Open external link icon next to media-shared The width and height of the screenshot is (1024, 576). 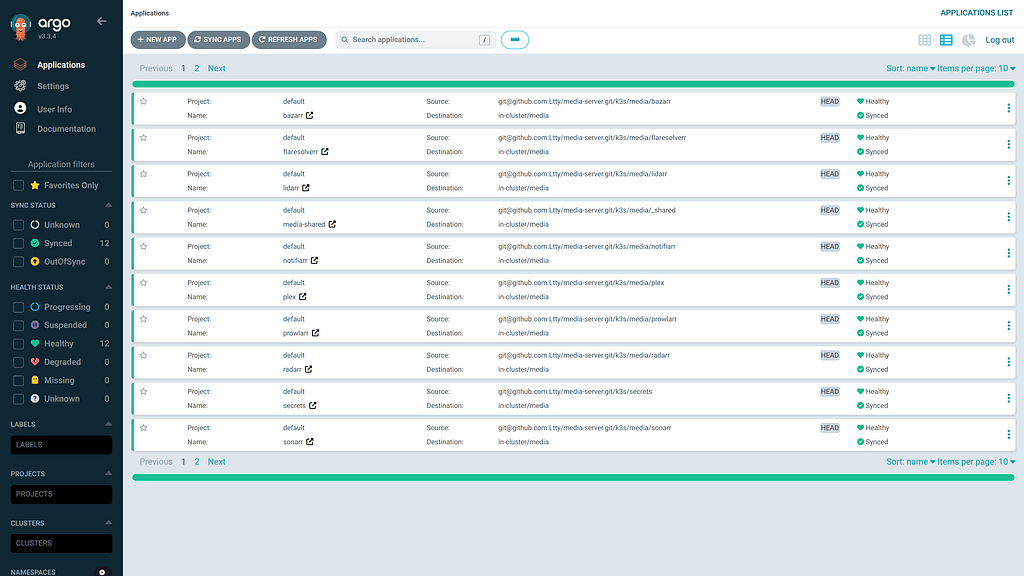pyautogui.click(x=332, y=224)
